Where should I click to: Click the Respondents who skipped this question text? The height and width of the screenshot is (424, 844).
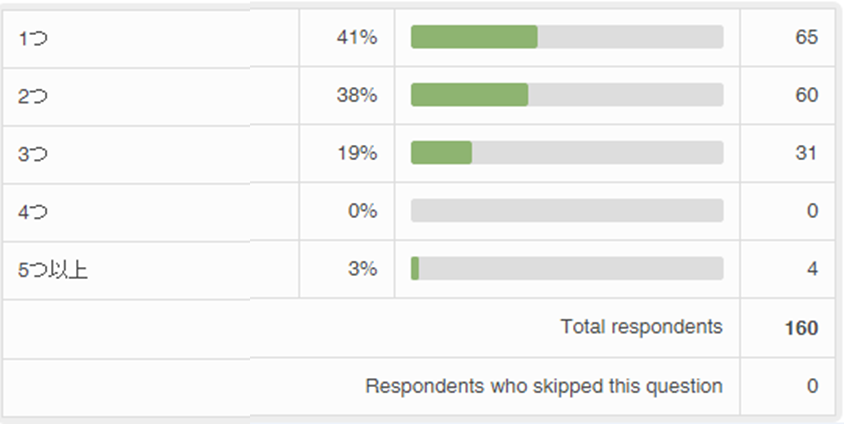point(544,386)
